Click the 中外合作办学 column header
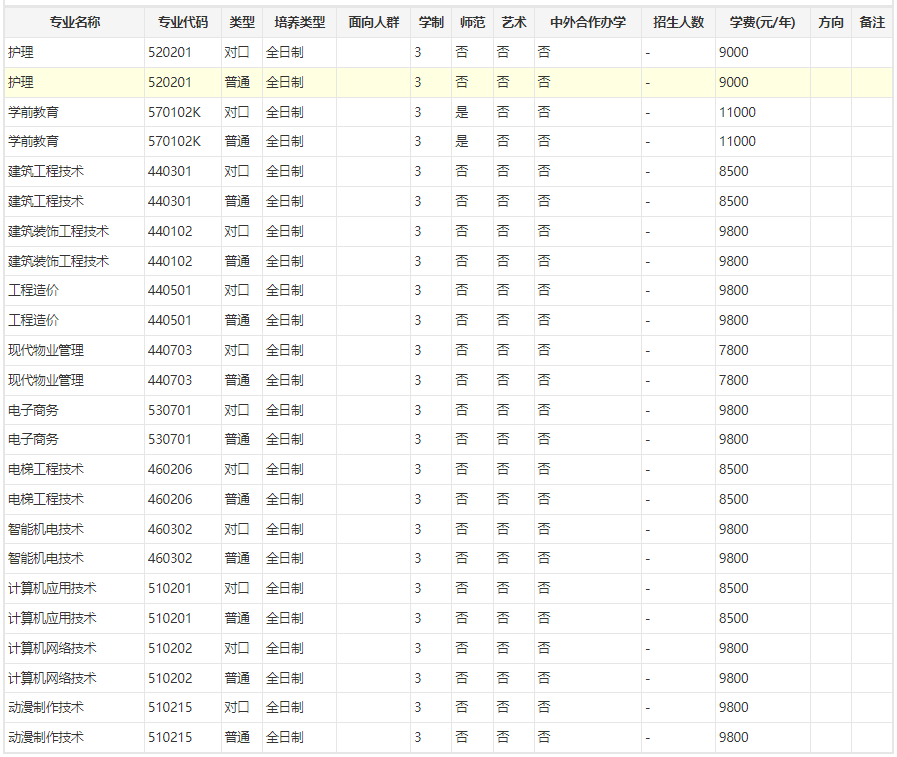 [588, 22]
